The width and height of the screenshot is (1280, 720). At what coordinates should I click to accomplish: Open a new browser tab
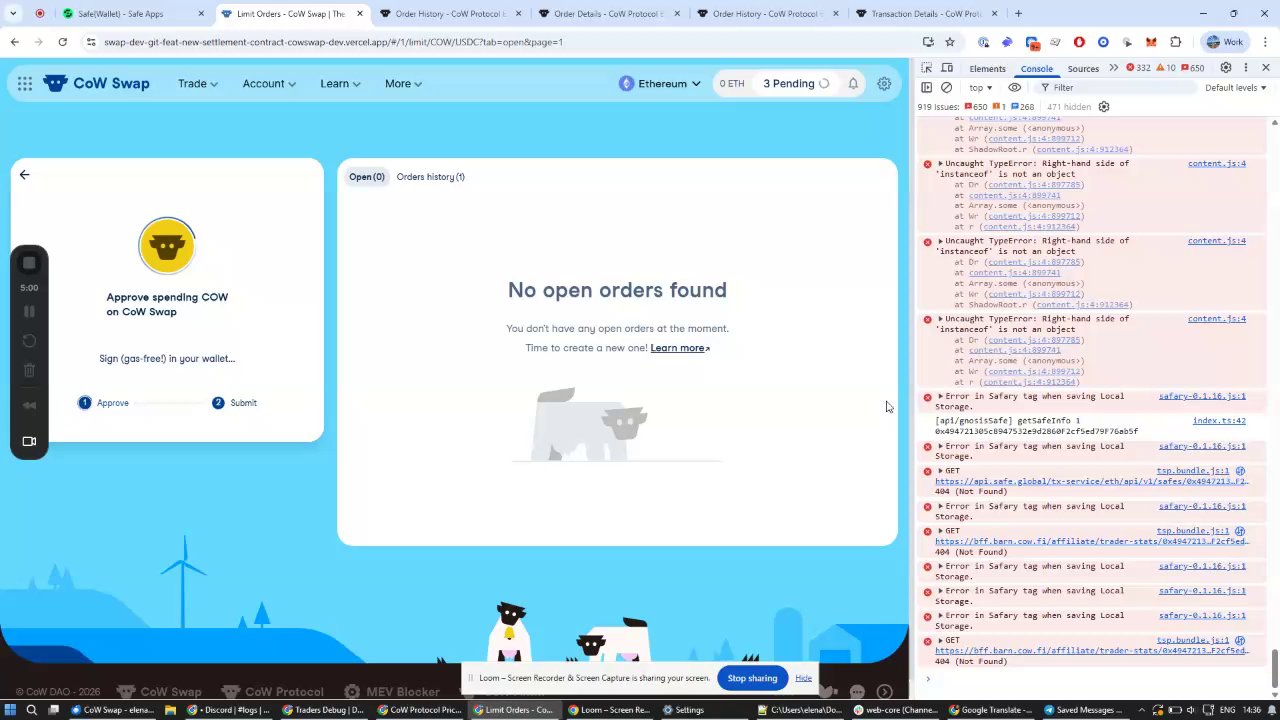point(1018,14)
